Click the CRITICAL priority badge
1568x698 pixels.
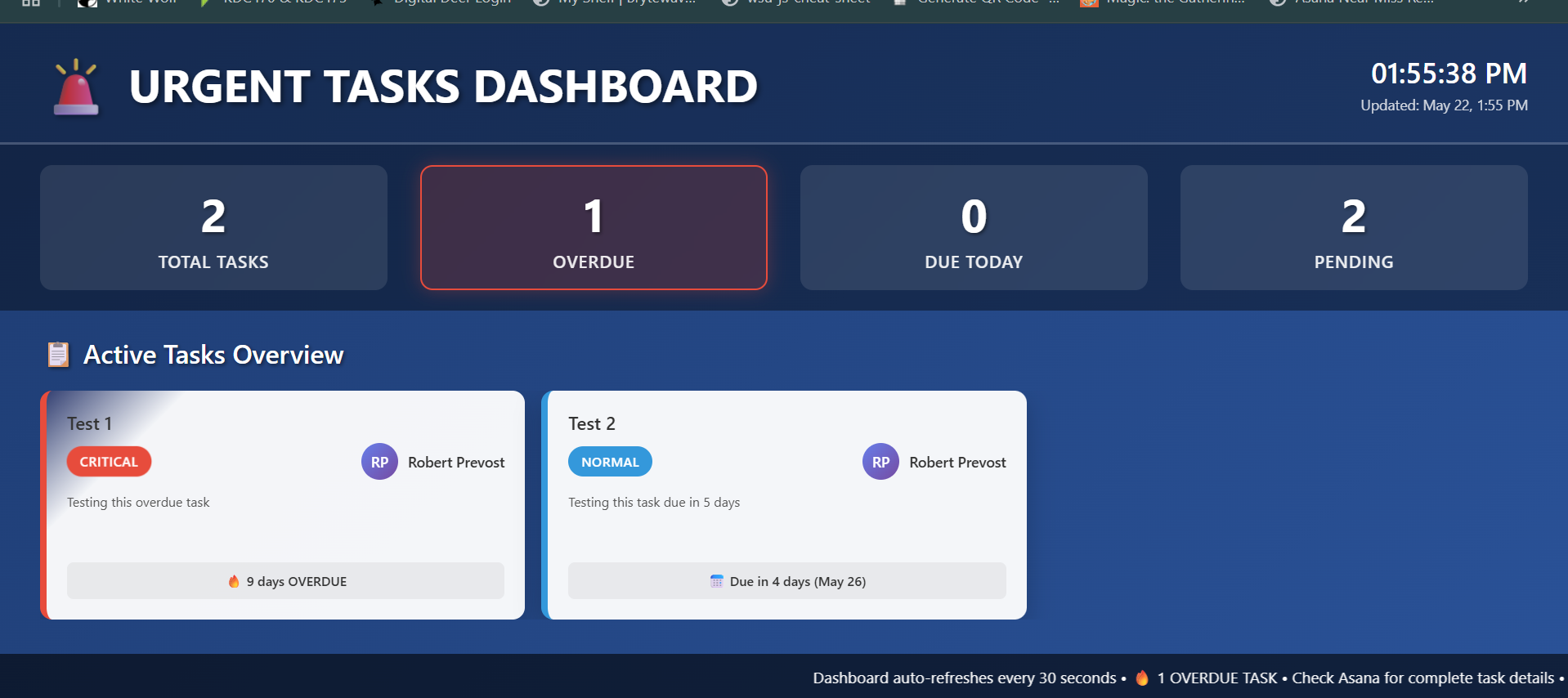[109, 462]
